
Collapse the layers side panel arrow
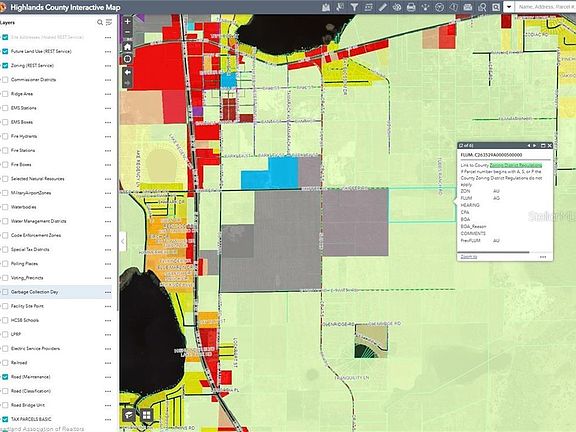[123, 241]
